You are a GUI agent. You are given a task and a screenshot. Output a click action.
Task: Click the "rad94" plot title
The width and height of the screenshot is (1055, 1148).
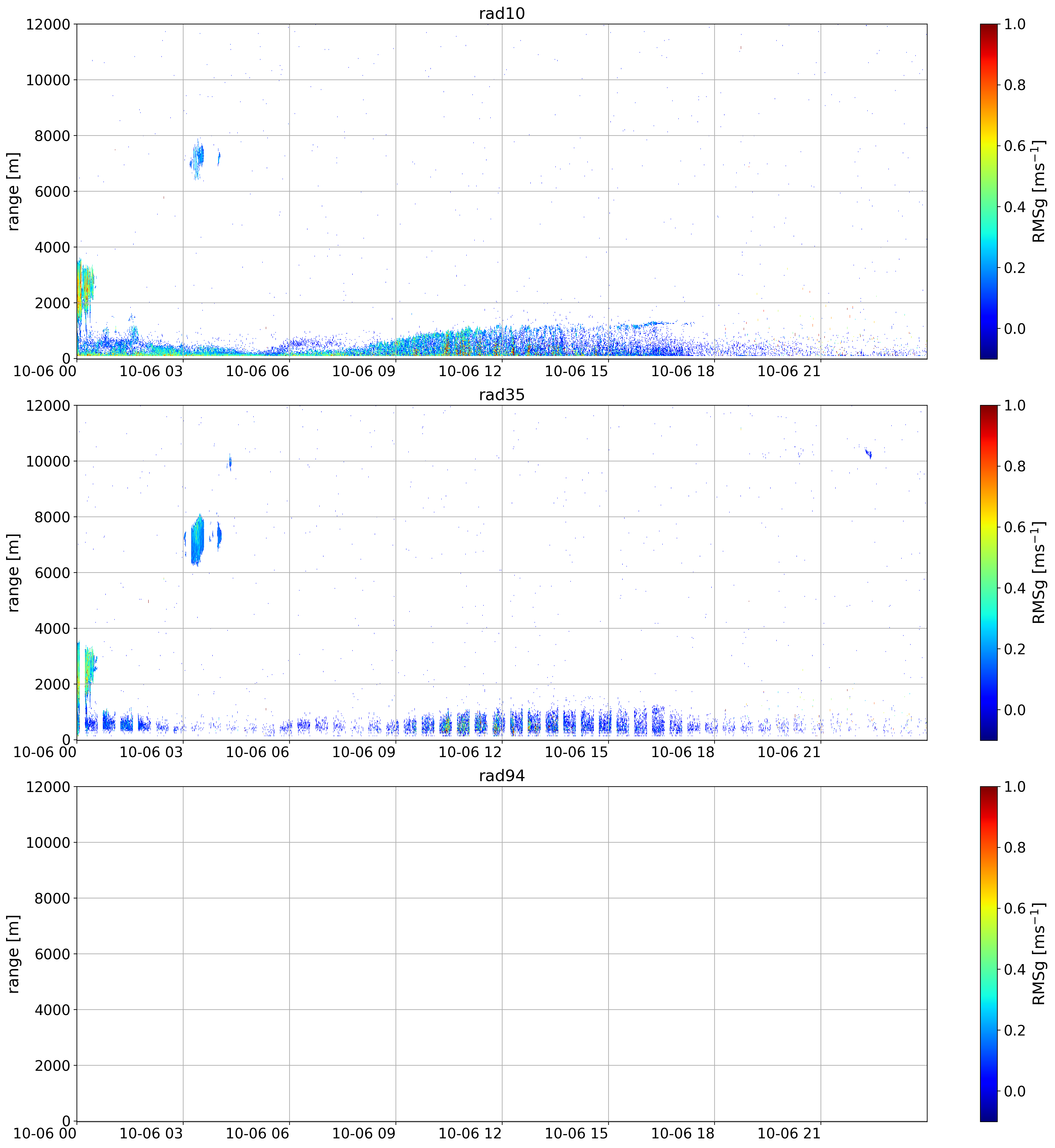(502, 776)
